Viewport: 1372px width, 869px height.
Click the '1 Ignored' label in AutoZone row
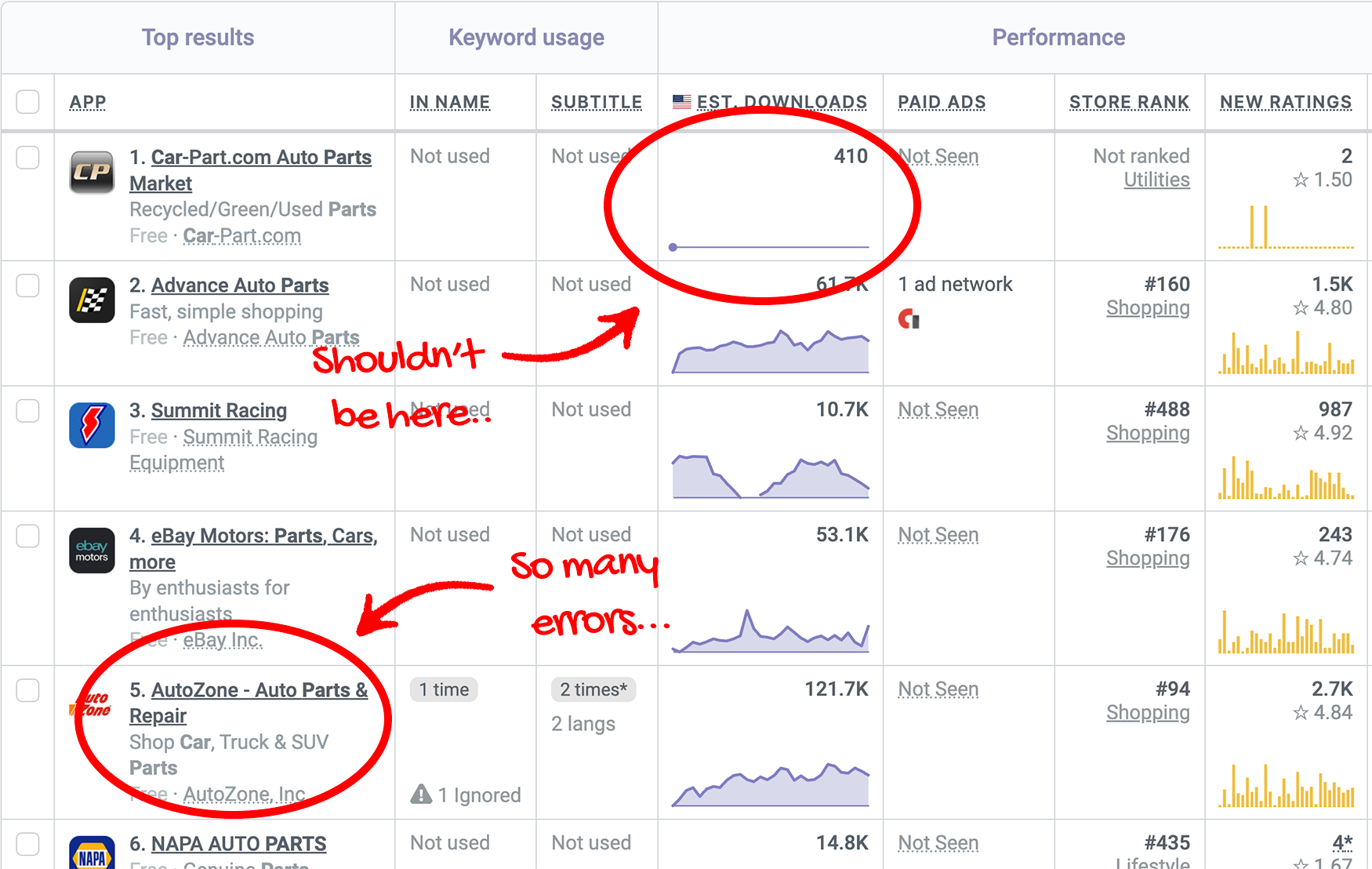pyautogui.click(x=479, y=795)
